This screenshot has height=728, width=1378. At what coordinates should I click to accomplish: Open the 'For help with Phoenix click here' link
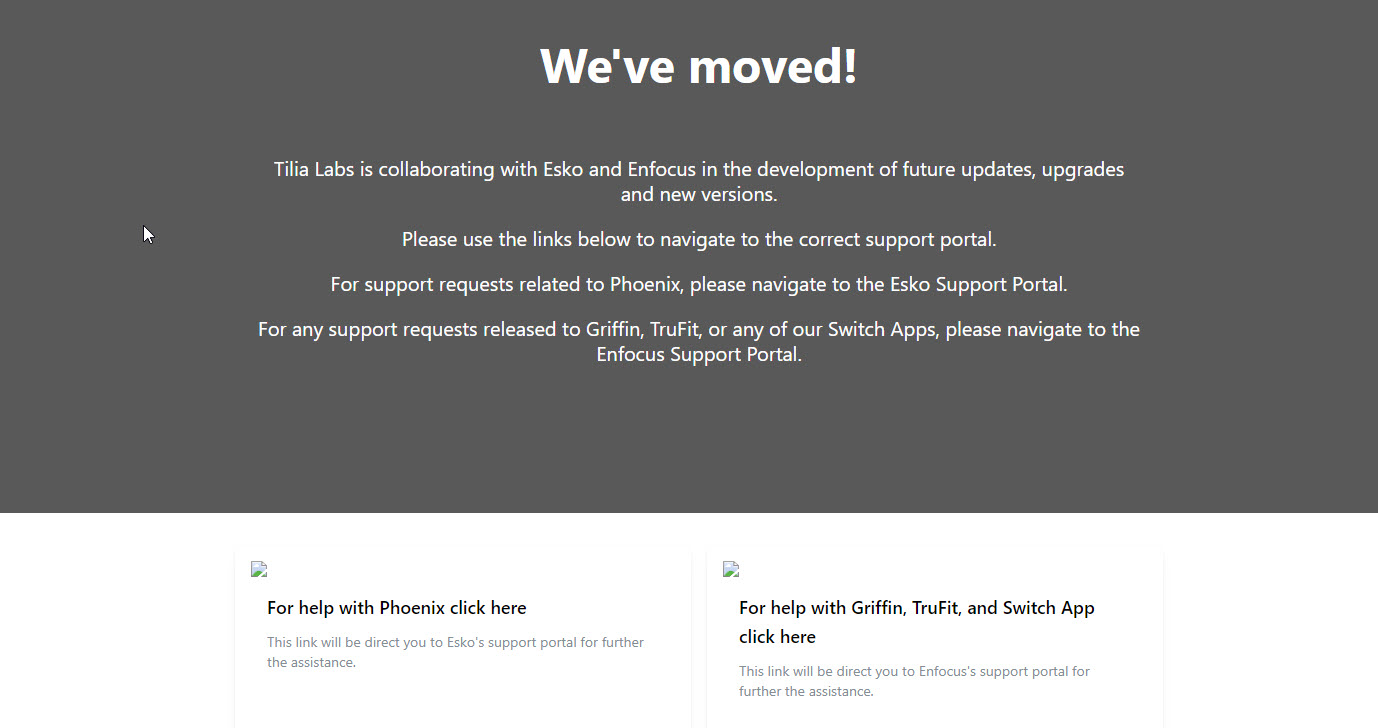[396, 608]
